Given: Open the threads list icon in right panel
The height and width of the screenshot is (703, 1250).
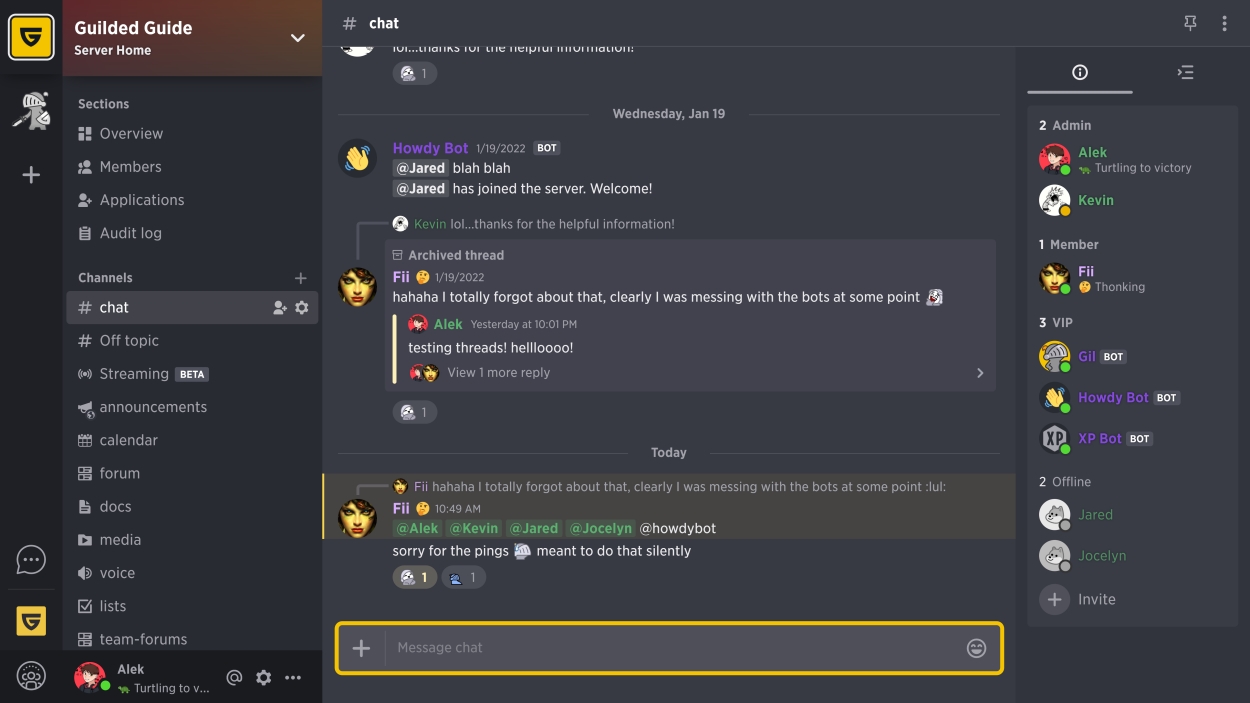Looking at the screenshot, I should (x=1185, y=72).
